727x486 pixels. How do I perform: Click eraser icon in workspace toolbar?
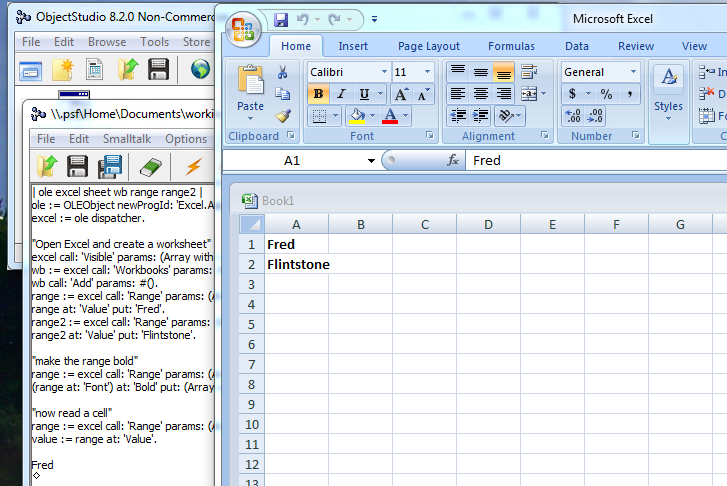[x=151, y=166]
